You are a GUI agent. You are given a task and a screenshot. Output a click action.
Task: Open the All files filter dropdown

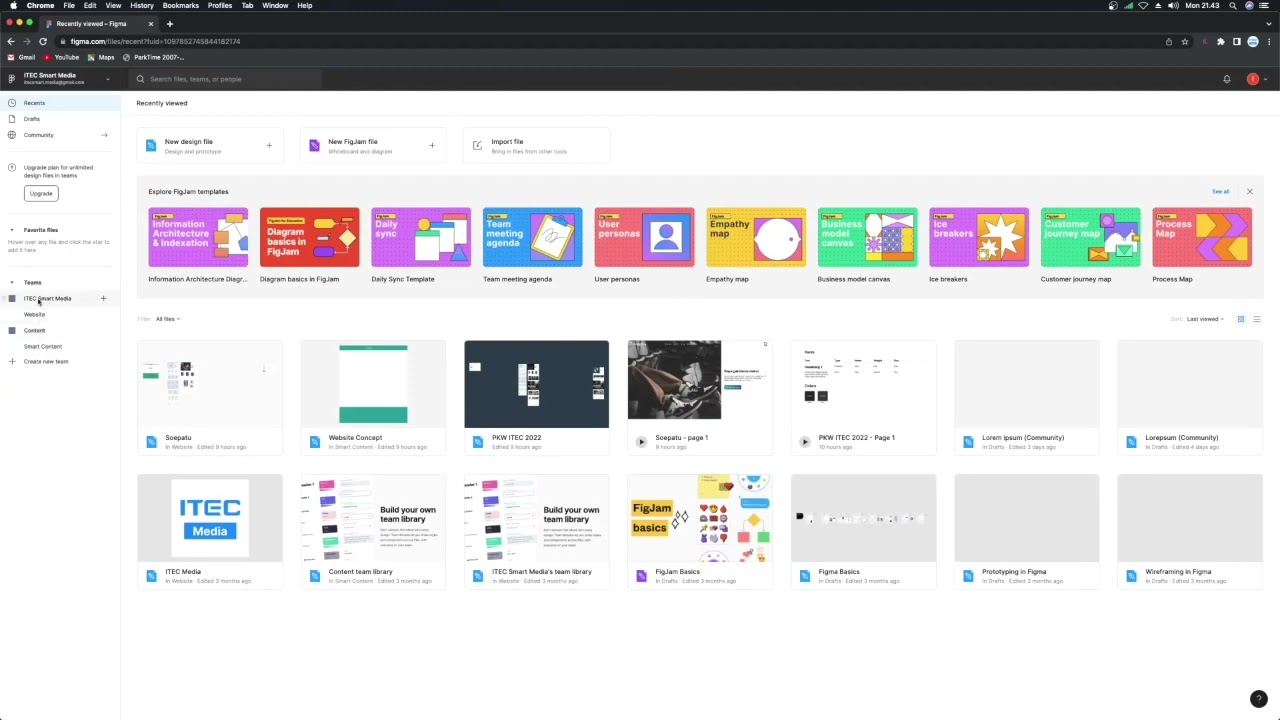pyautogui.click(x=167, y=319)
